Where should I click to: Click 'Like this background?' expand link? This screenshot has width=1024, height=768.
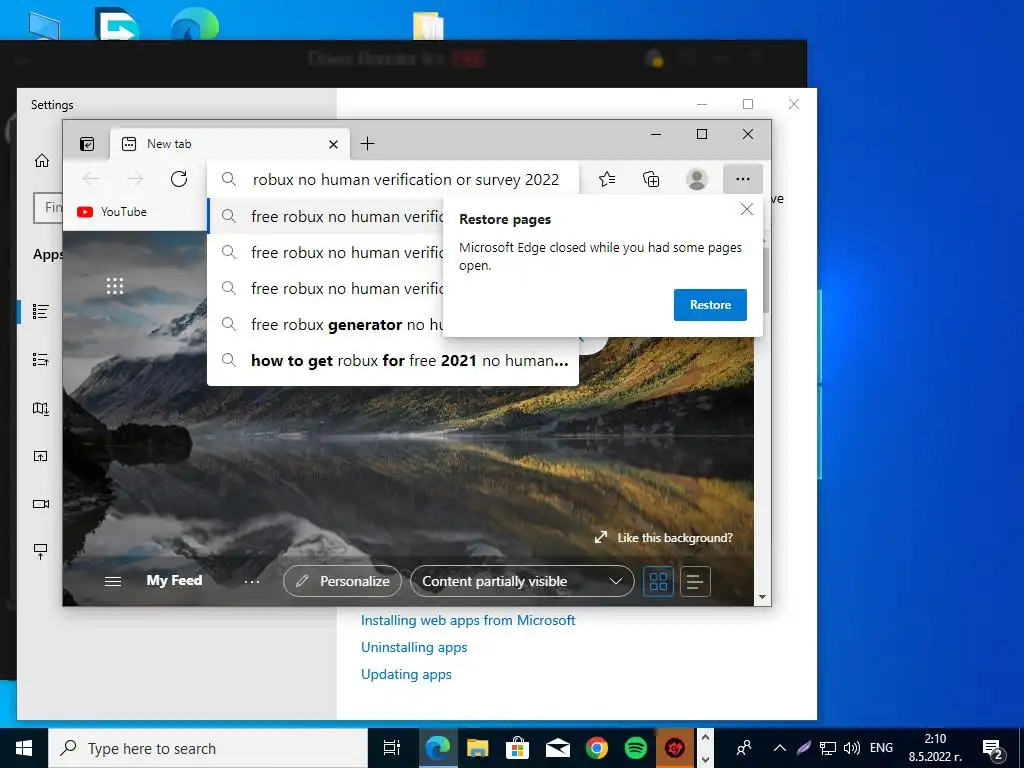tap(663, 537)
